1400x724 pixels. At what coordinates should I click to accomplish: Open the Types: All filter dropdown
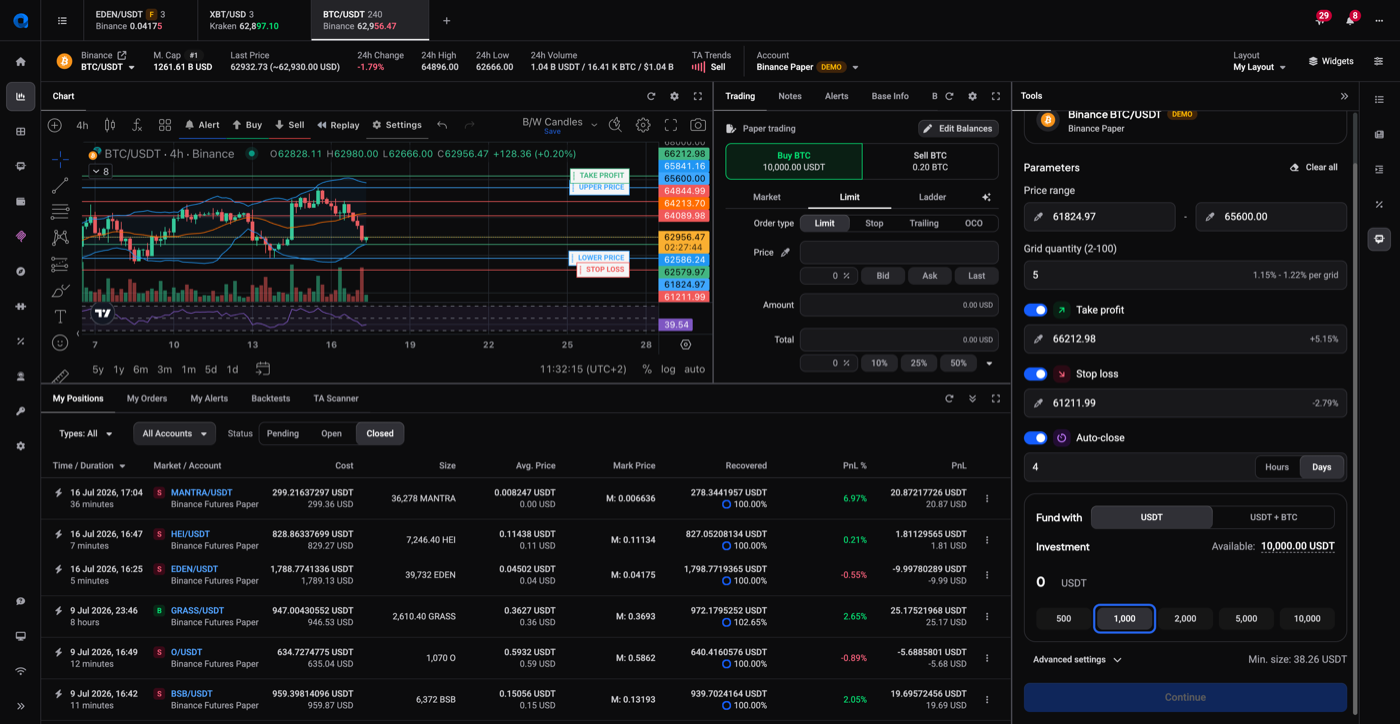click(x=86, y=433)
